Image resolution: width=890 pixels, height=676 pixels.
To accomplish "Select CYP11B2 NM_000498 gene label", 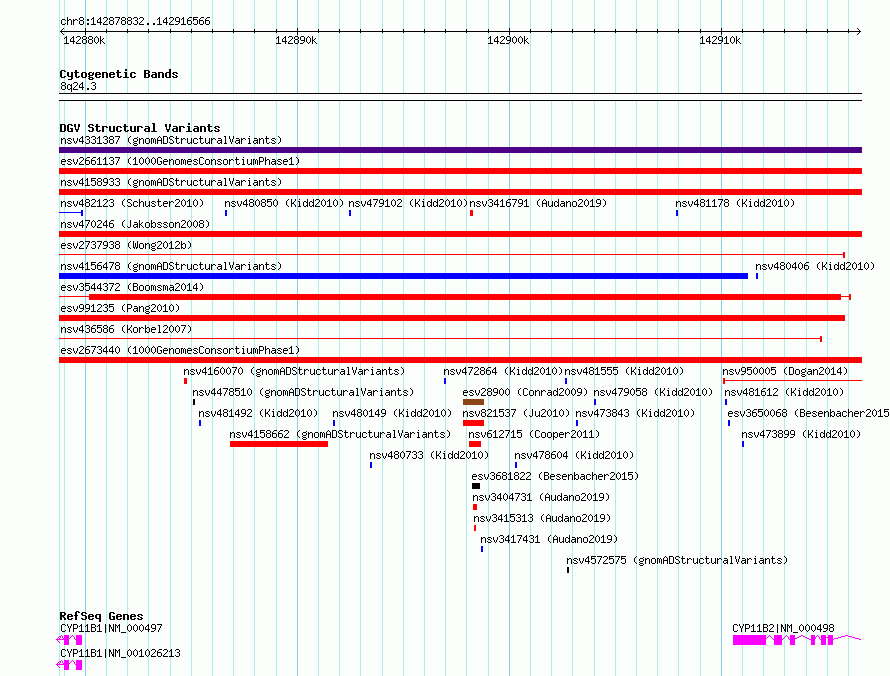I will [x=783, y=628].
